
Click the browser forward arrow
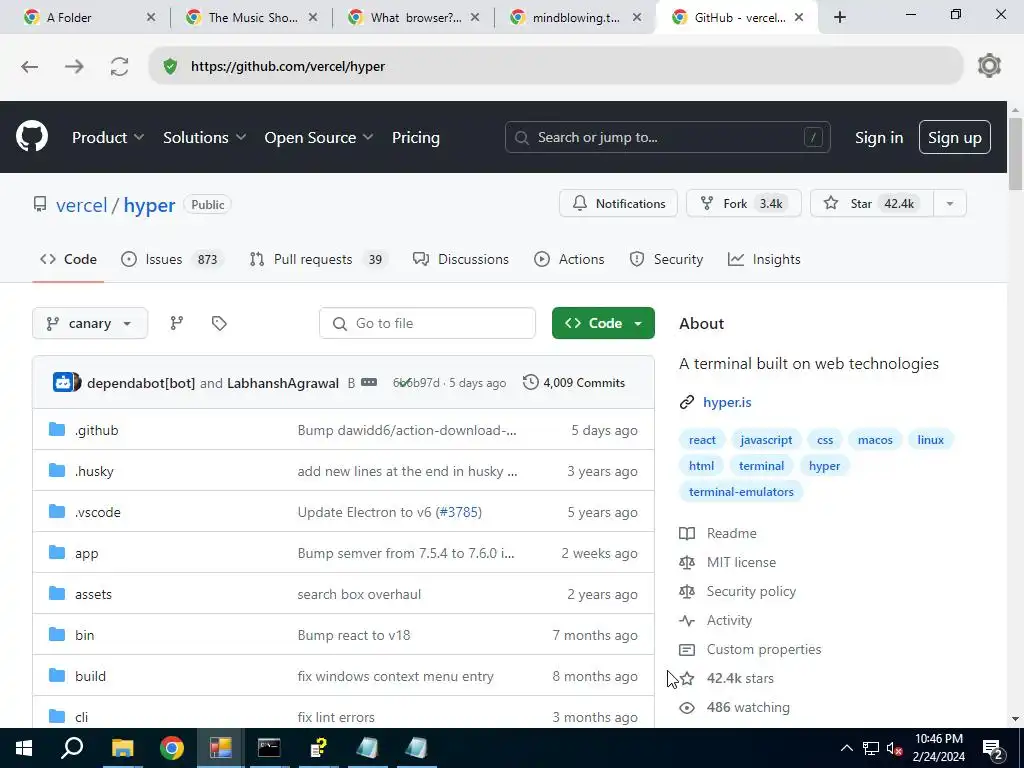coord(74,67)
